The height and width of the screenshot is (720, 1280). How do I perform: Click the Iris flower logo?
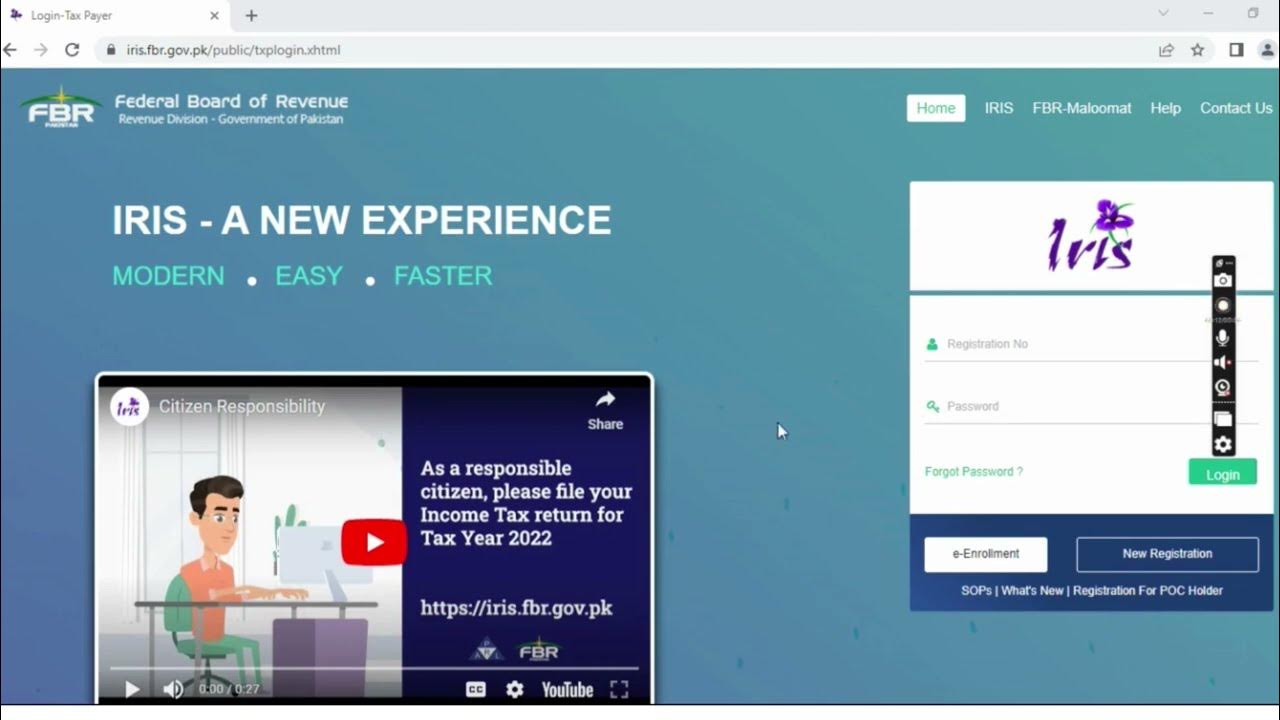click(x=1091, y=235)
